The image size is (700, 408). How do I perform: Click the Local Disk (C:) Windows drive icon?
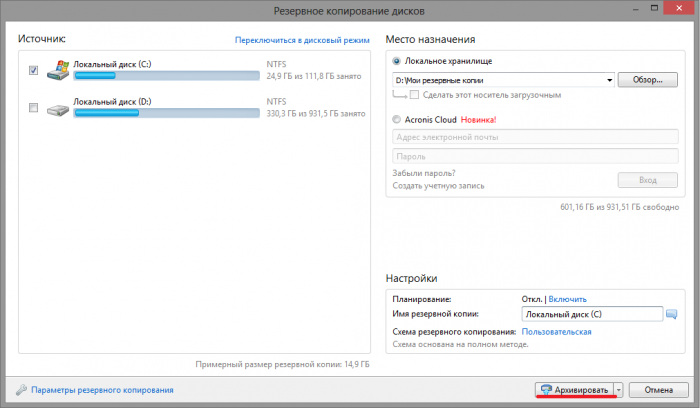pyautogui.click(x=56, y=70)
